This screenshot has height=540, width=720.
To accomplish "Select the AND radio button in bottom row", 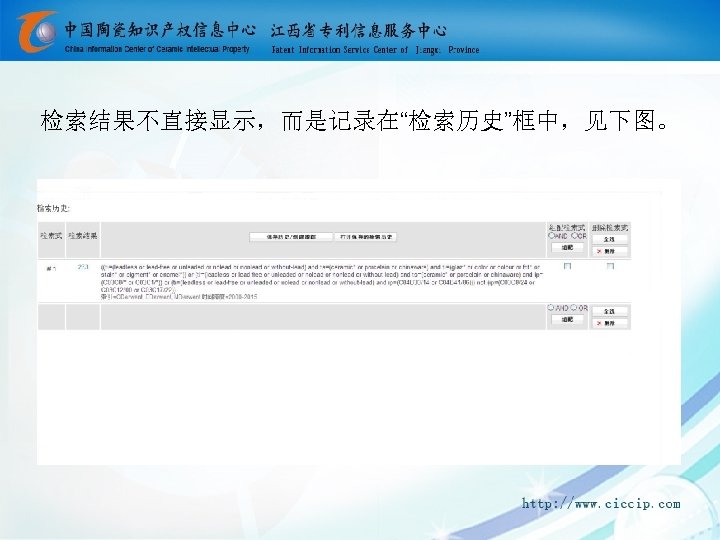I will (x=551, y=308).
